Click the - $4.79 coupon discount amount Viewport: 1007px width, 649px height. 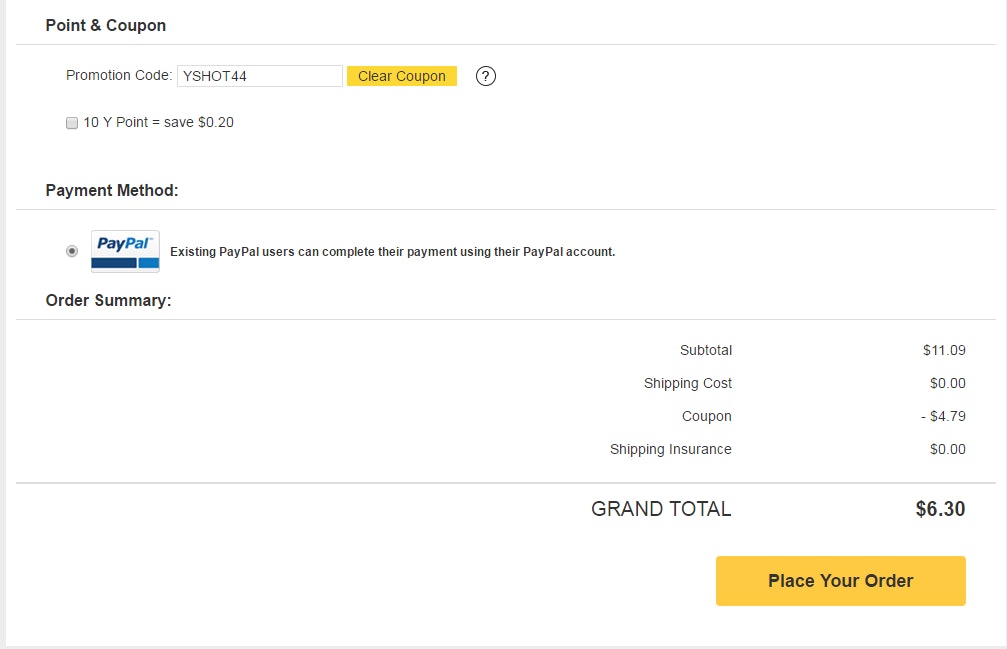point(943,416)
